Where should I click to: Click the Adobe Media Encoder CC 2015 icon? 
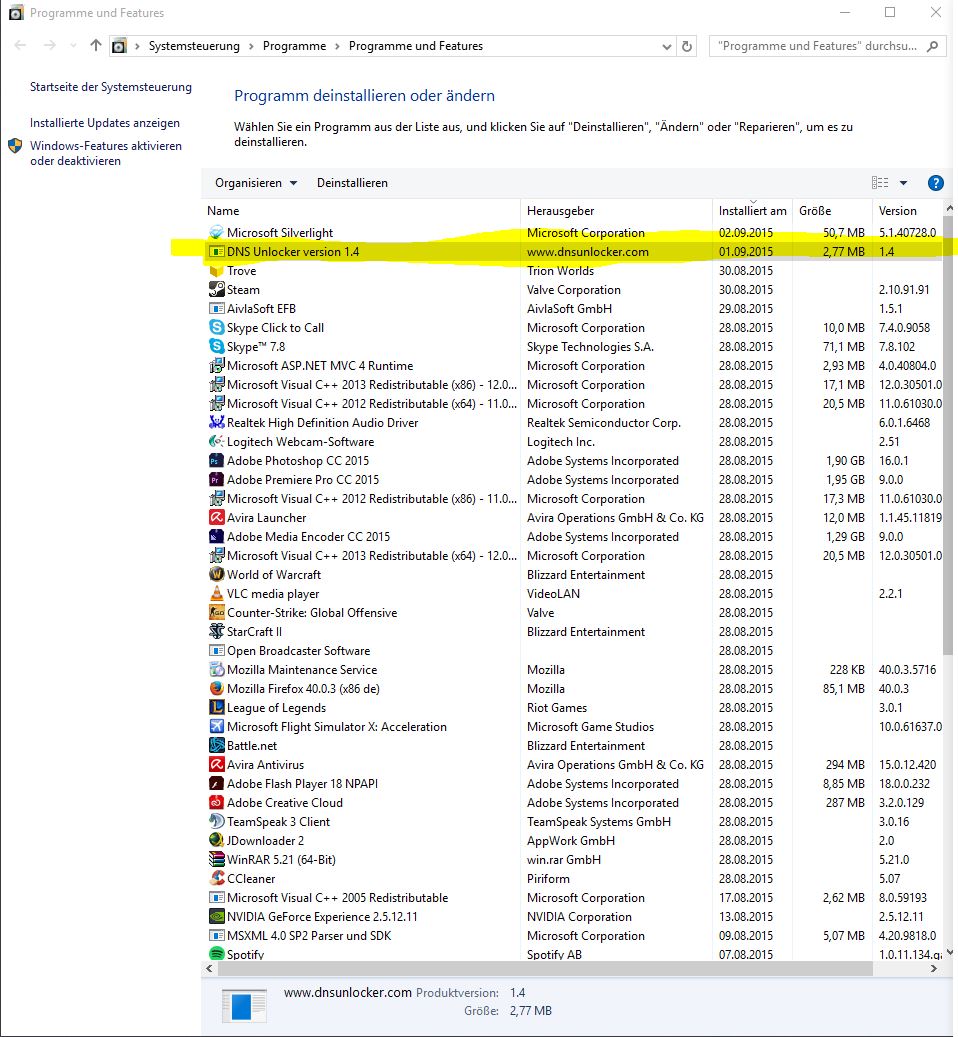(216, 536)
